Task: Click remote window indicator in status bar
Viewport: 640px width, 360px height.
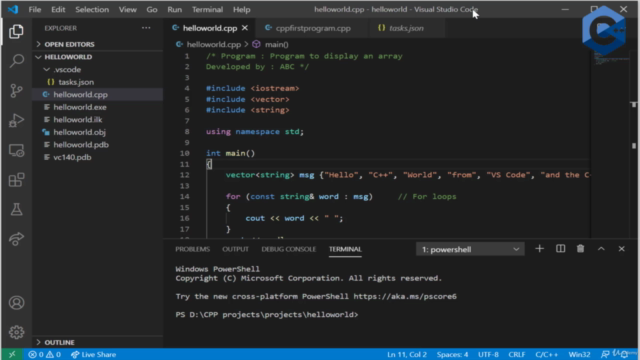Action: (12, 354)
